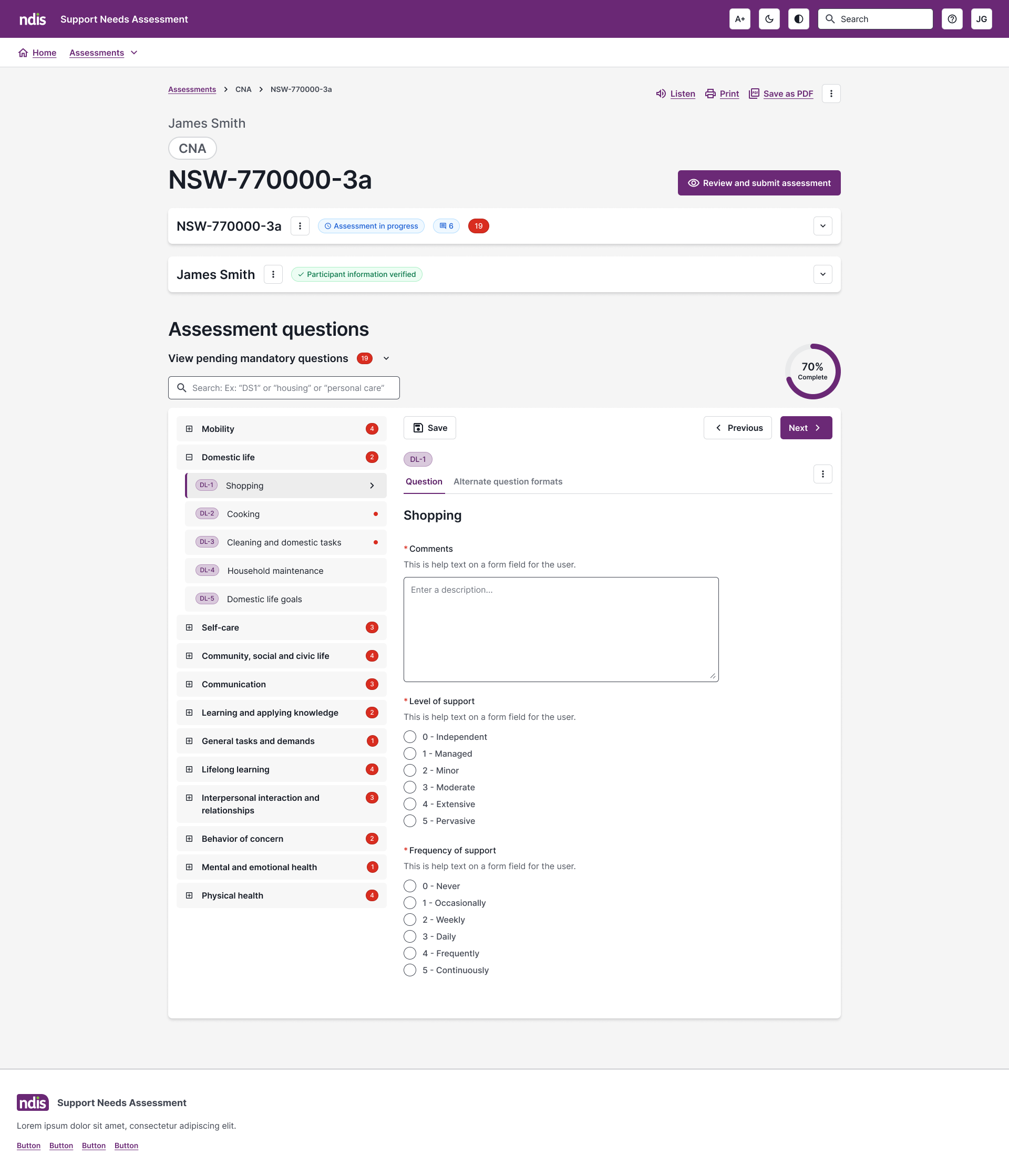This screenshot has height=1176, width=1009.
Task: Expand View pending mandatory questions chevron
Action: (386, 358)
